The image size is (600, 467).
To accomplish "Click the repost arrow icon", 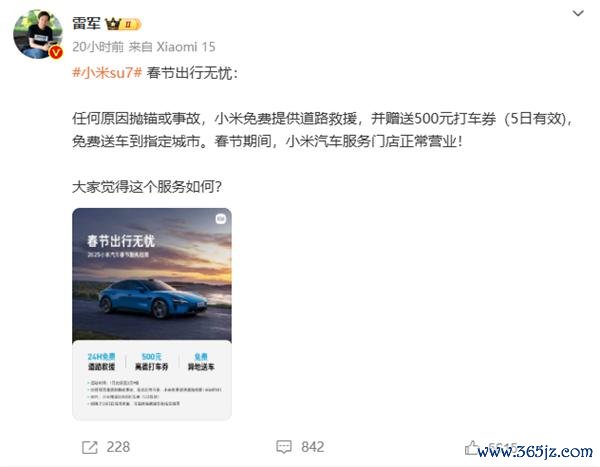I will point(90,447).
